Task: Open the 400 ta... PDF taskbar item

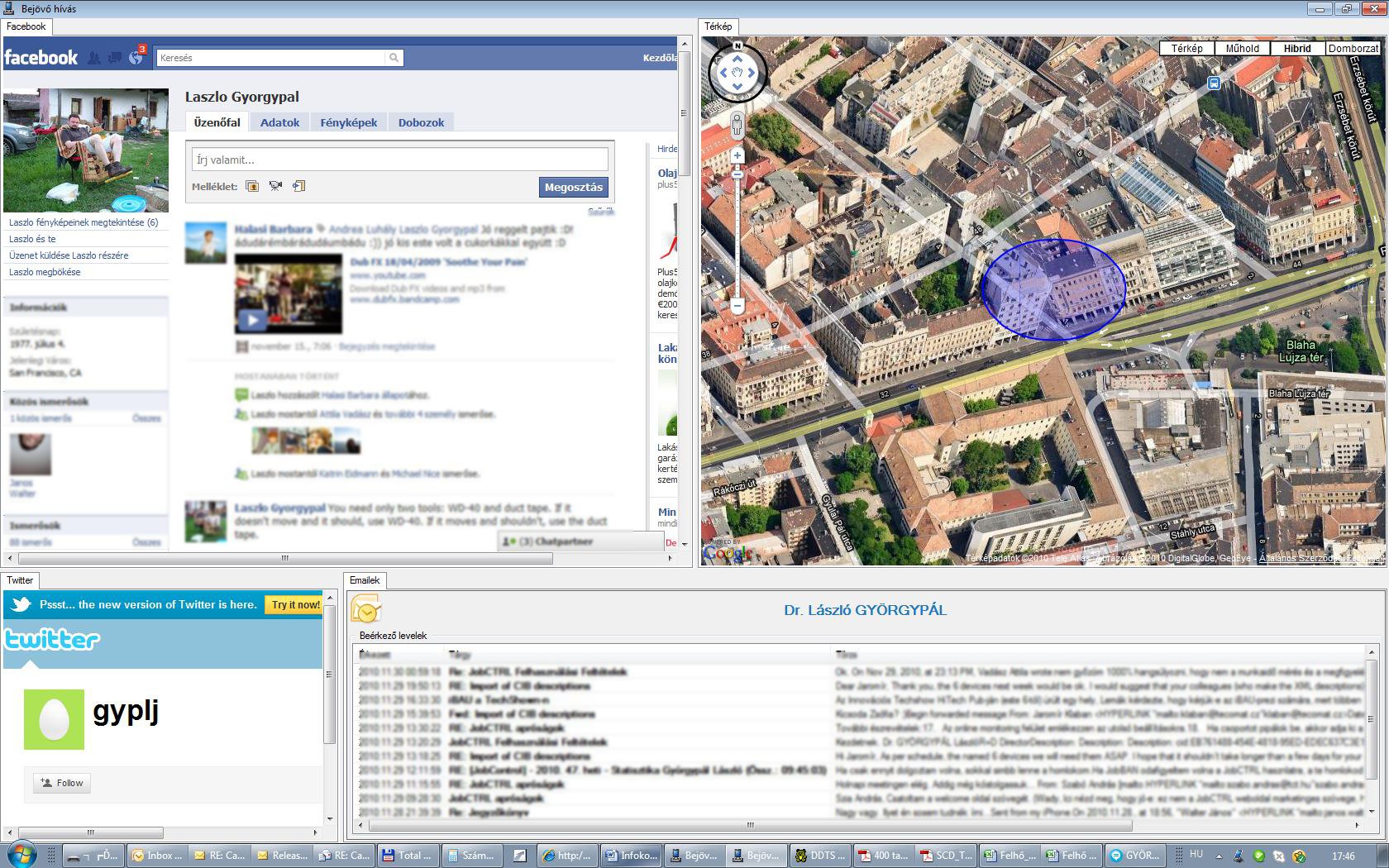Action: (883, 856)
